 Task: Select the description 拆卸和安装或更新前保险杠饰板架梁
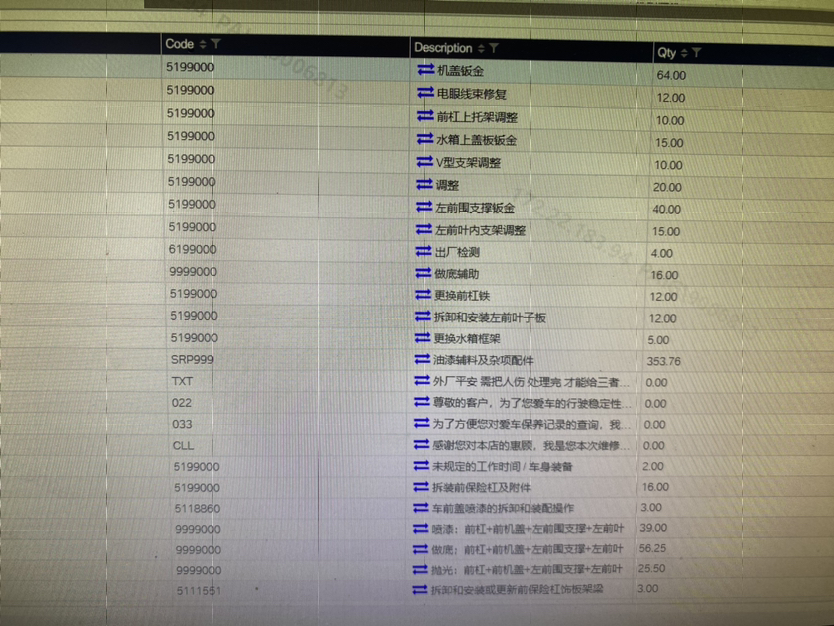coord(516,589)
